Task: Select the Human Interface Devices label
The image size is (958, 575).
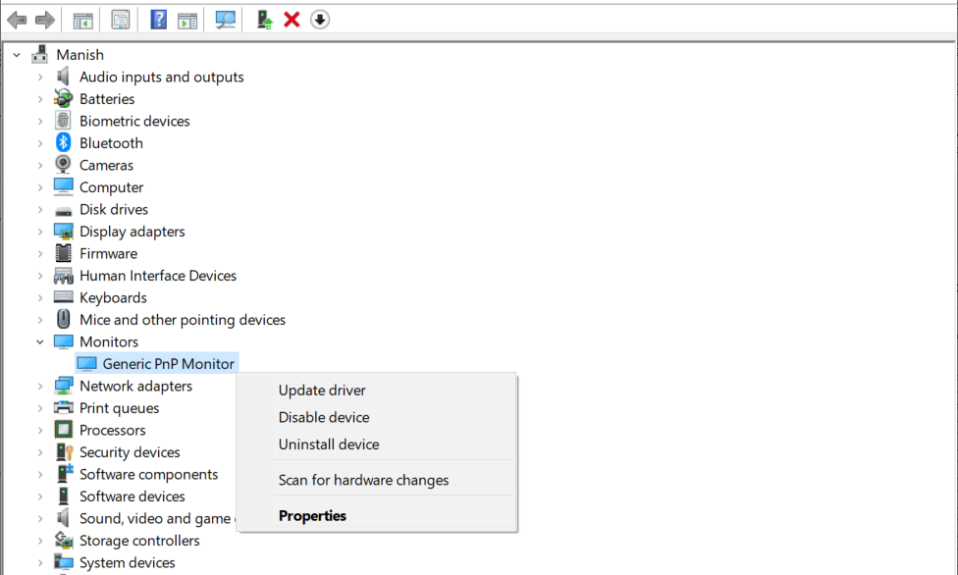Action: tap(158, 276)
